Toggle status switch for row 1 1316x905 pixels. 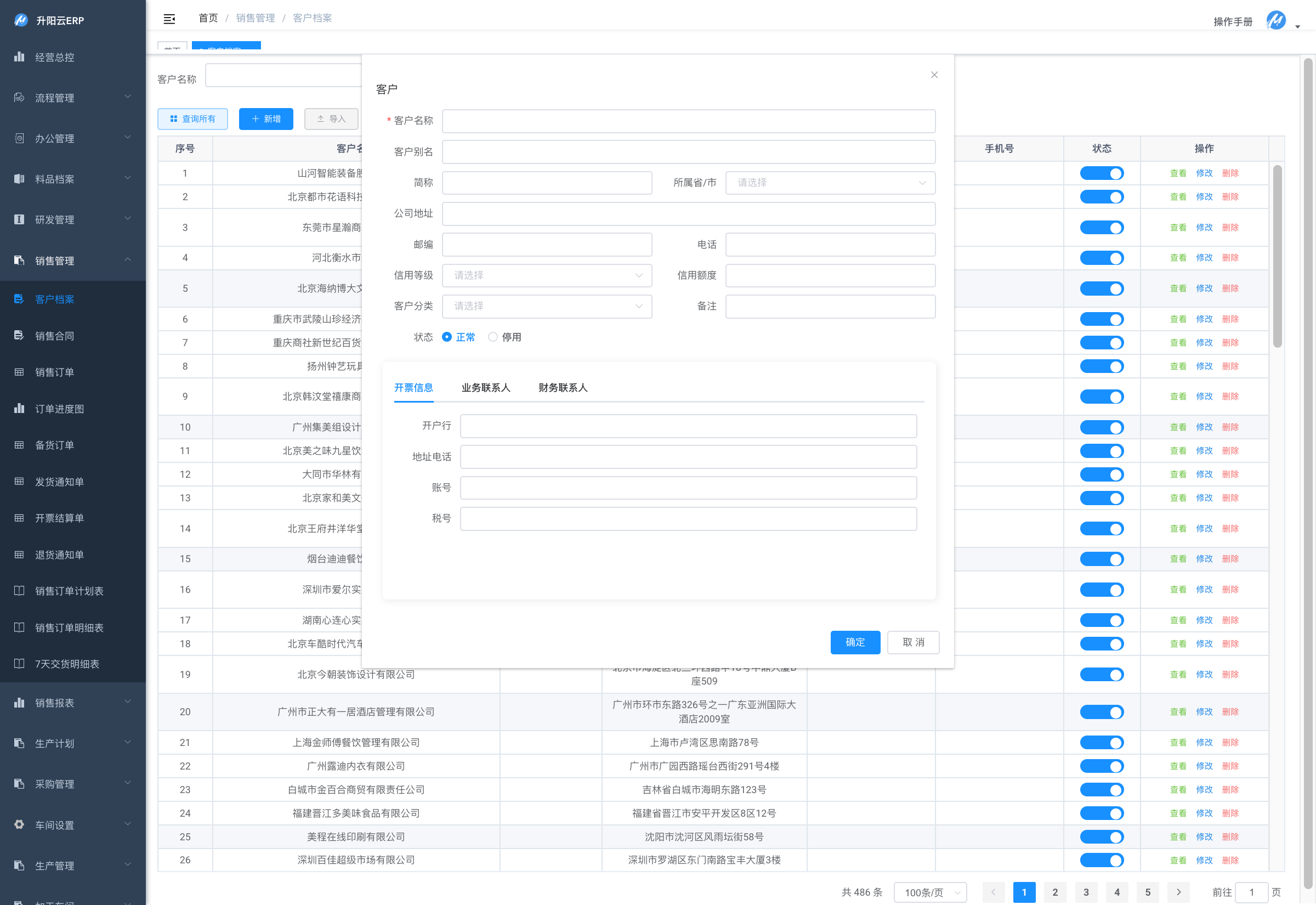point(1101,173)
